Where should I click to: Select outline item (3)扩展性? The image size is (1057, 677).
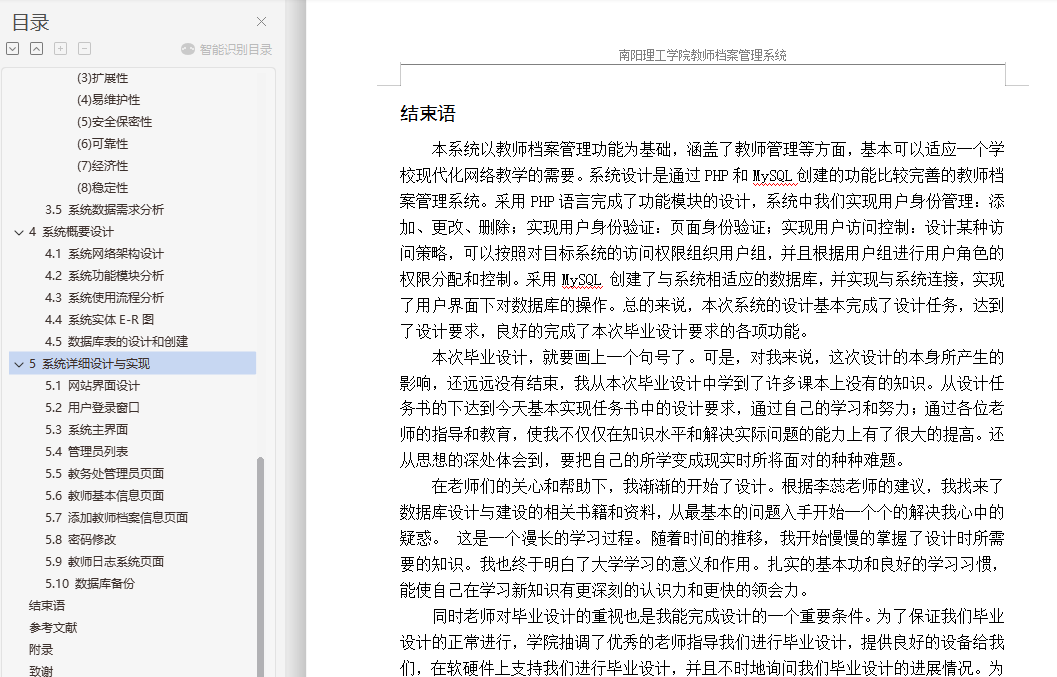102,78
